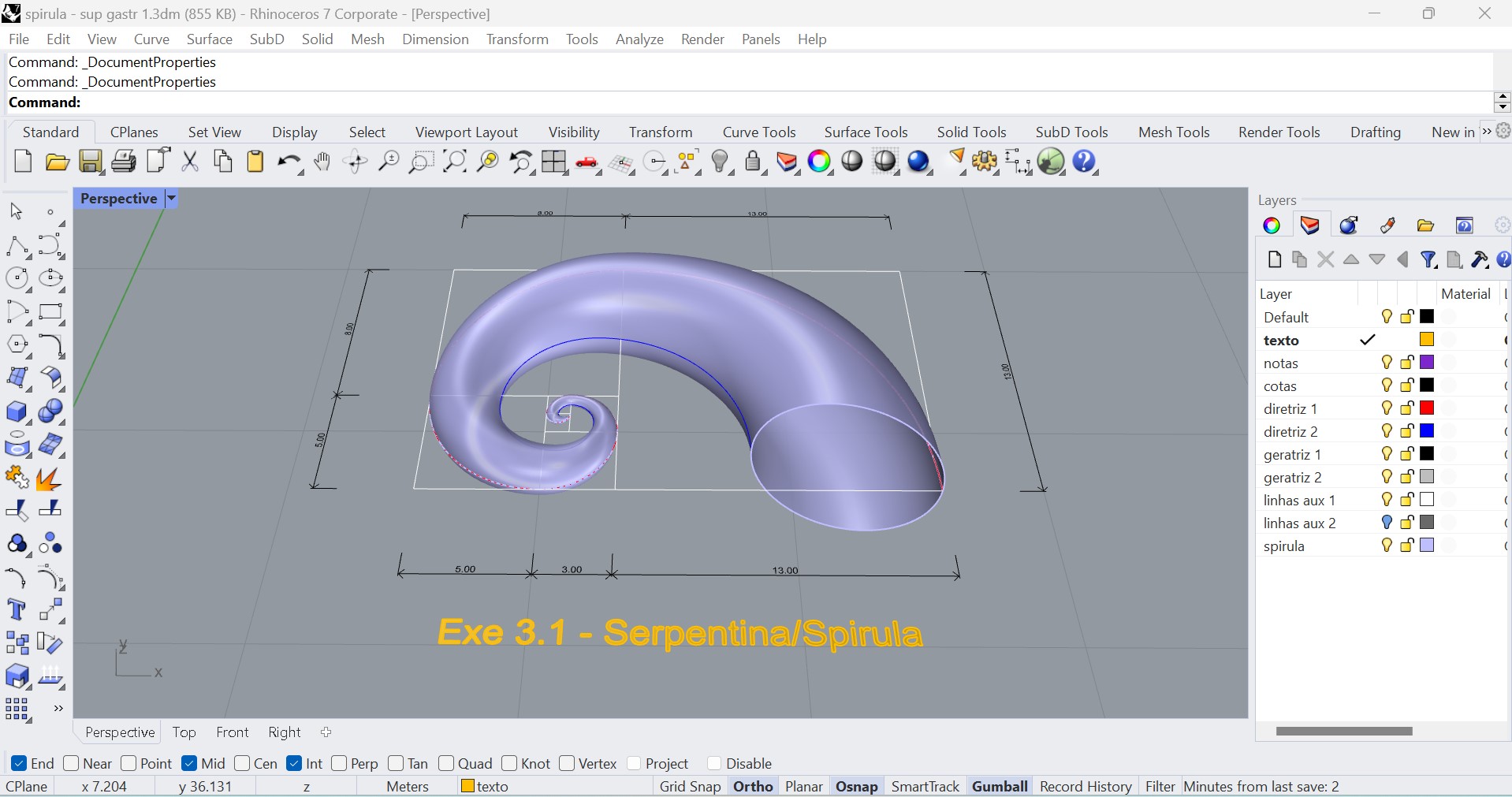
Task: Switch to the Right viewport tab
Action: pos(285,732)
